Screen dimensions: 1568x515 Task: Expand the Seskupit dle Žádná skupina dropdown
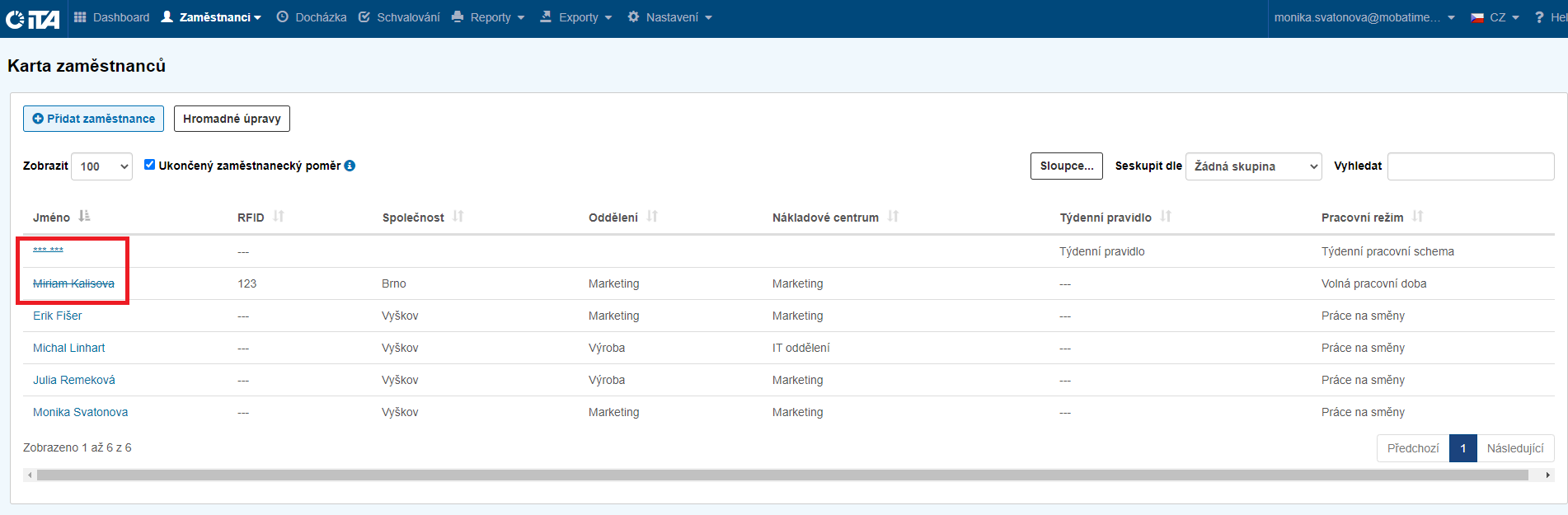[x=1253, y=166]
